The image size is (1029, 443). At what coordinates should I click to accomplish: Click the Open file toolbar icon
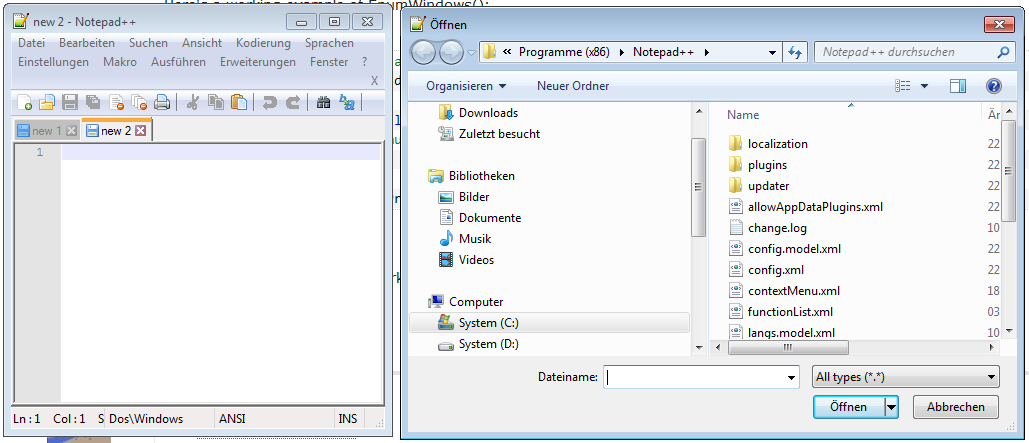pos(47,102)
